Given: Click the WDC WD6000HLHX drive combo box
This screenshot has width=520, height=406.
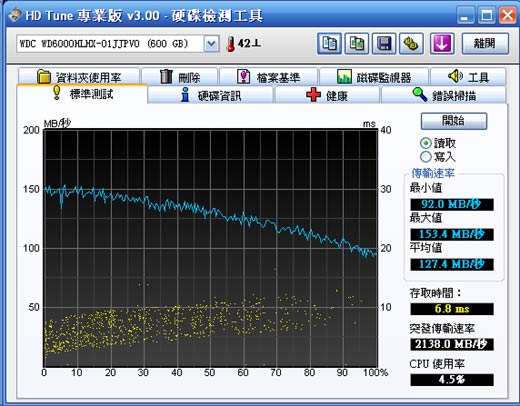Looking at the screenshot, I should [x=118, y=44].
